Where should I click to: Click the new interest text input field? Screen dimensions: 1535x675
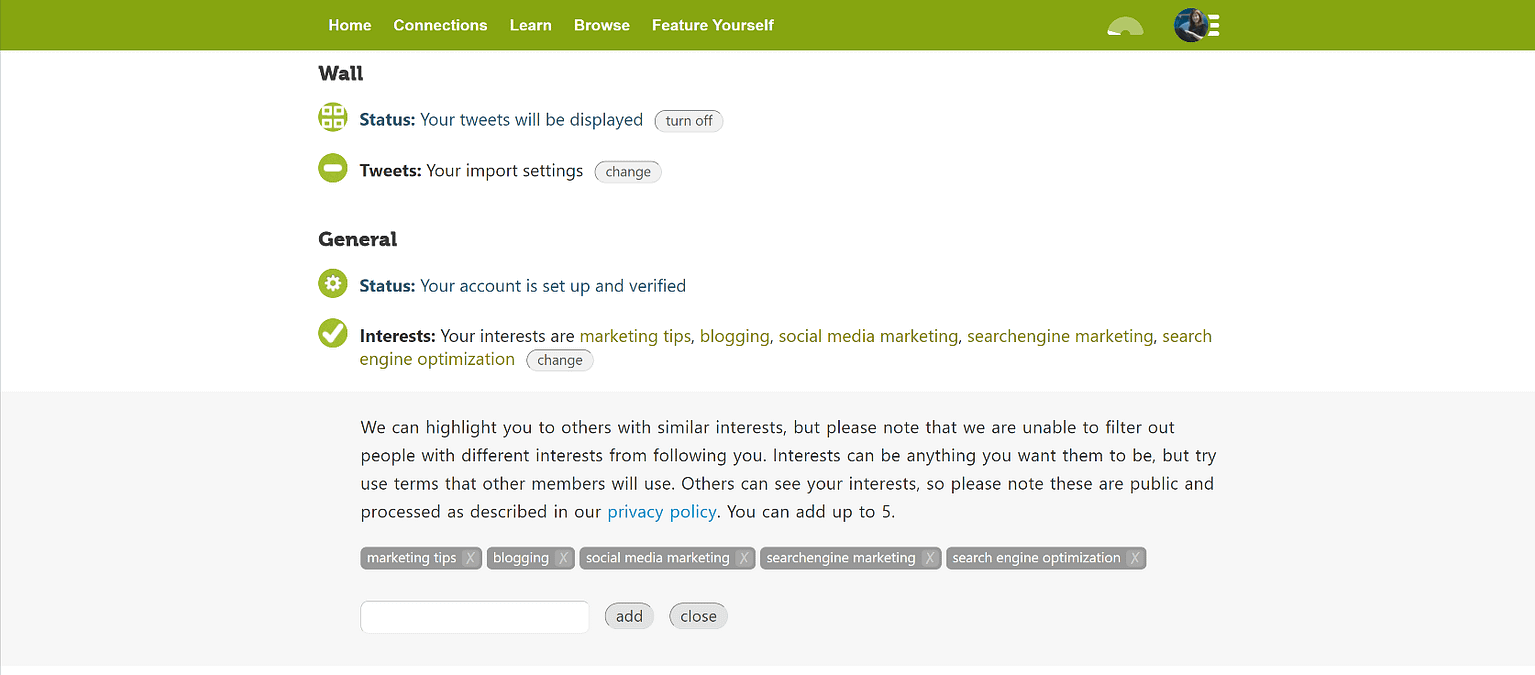tap(474, 616)
